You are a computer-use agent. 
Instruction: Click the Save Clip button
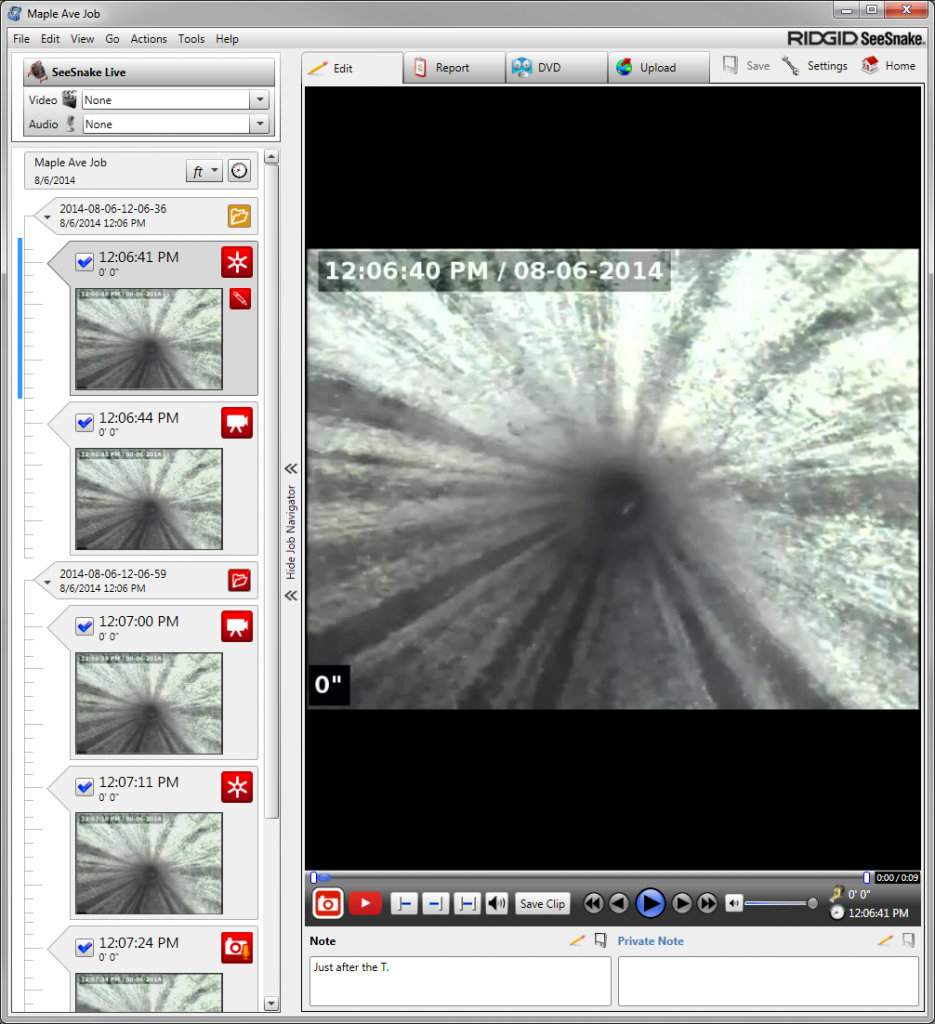pyautogui.click(x=543, y=904)
